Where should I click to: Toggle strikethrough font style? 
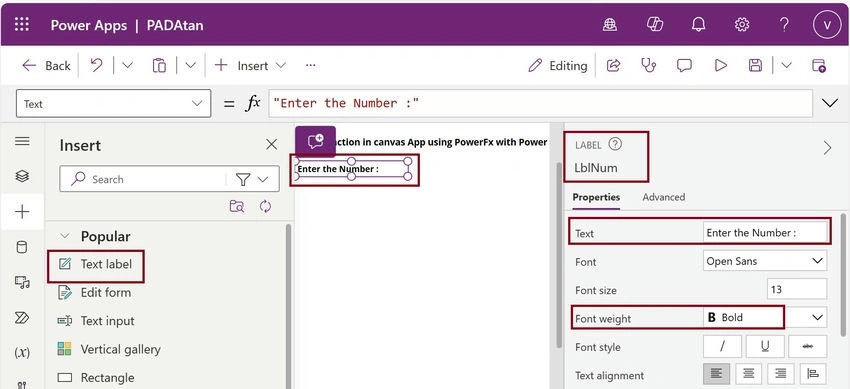click(x=808, y=347)
